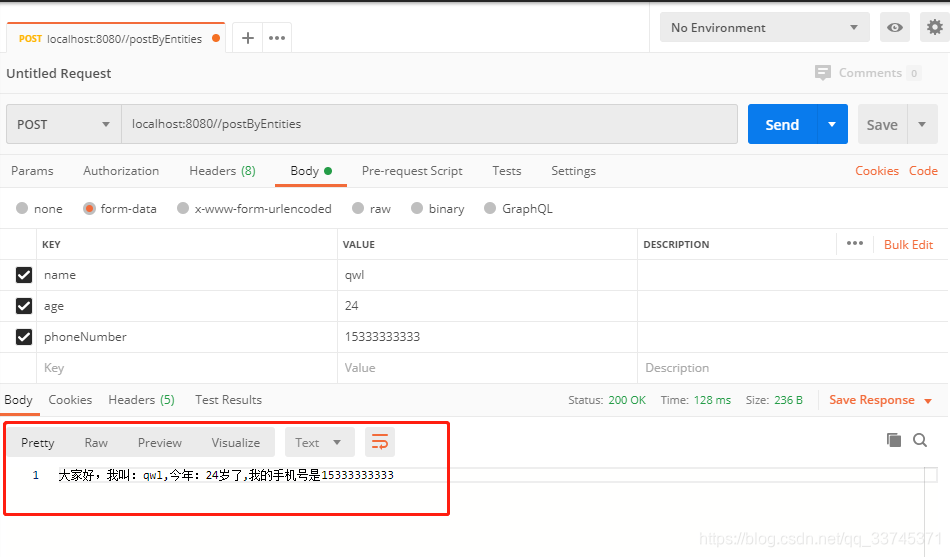Select the binary body type radio

pos(417,208)
